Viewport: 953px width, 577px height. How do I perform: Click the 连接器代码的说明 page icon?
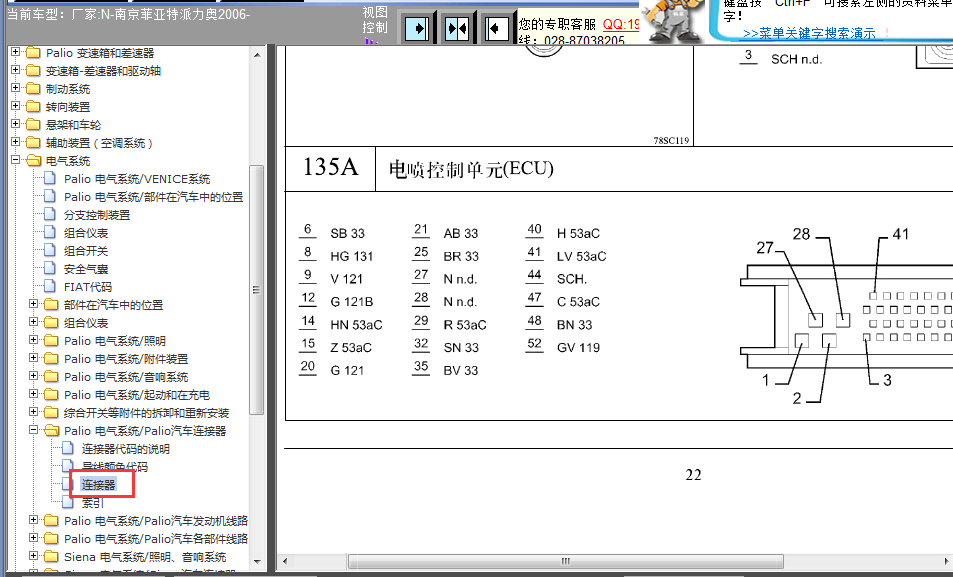69,448
